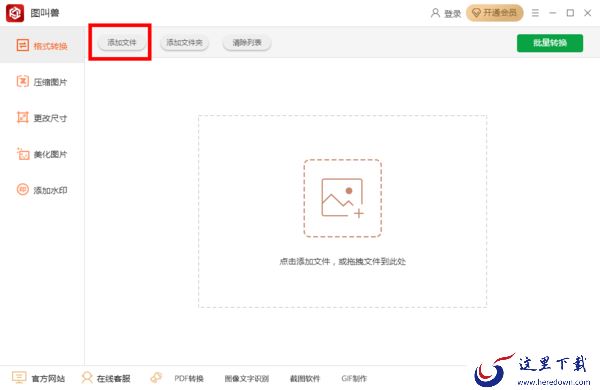Click the monitor icon beside 官方网站

pyautogui.click(x=19, y=378)
